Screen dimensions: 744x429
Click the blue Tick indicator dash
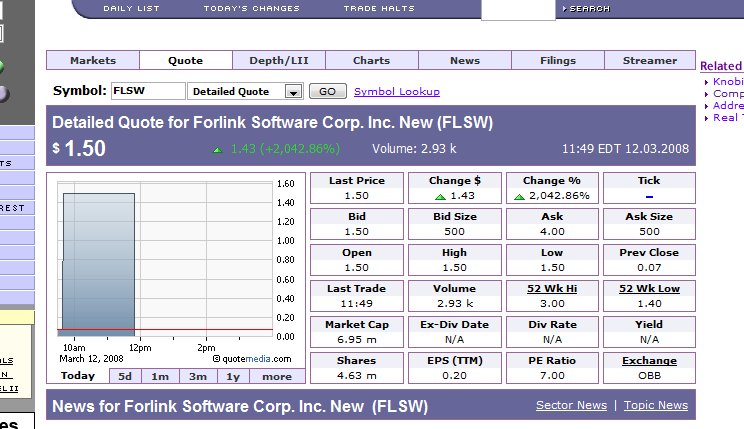pyautogui.click(x=648, y=197)
